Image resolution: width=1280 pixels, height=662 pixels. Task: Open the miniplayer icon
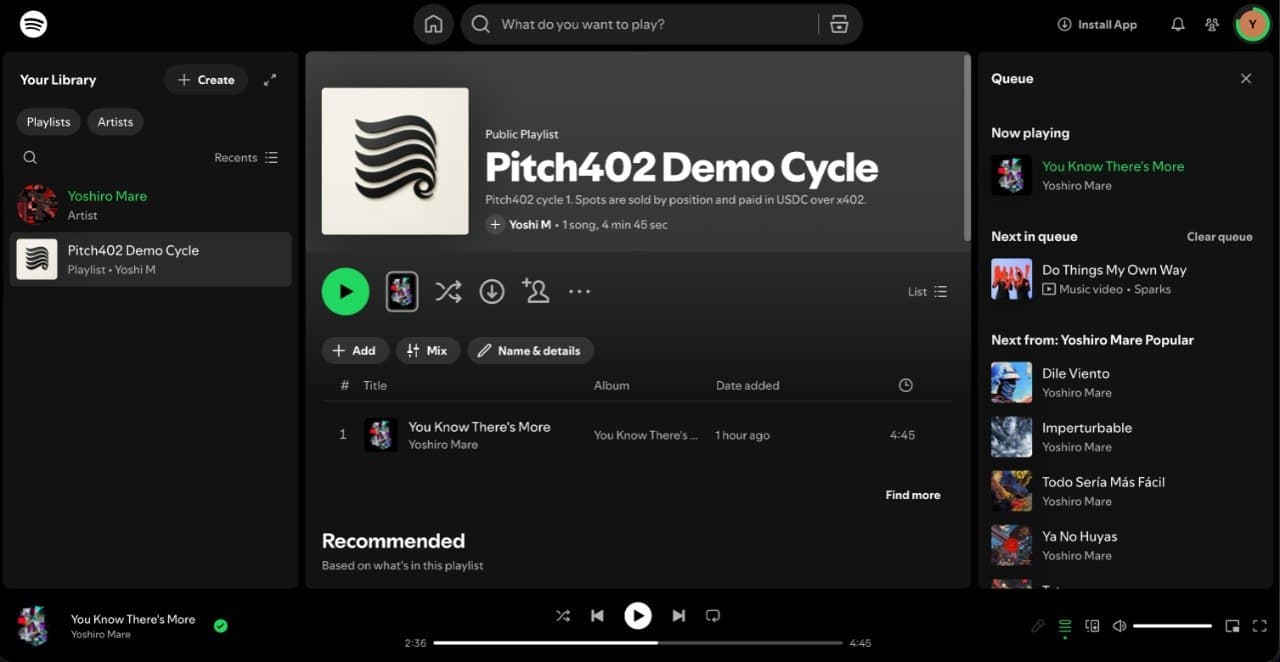click(1232, 626)
